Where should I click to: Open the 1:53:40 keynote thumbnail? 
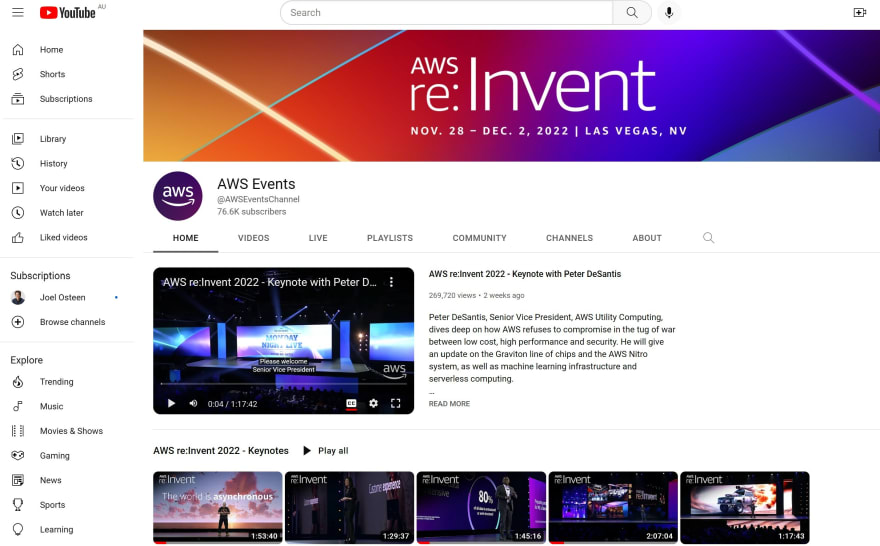(x=218, y=507)
